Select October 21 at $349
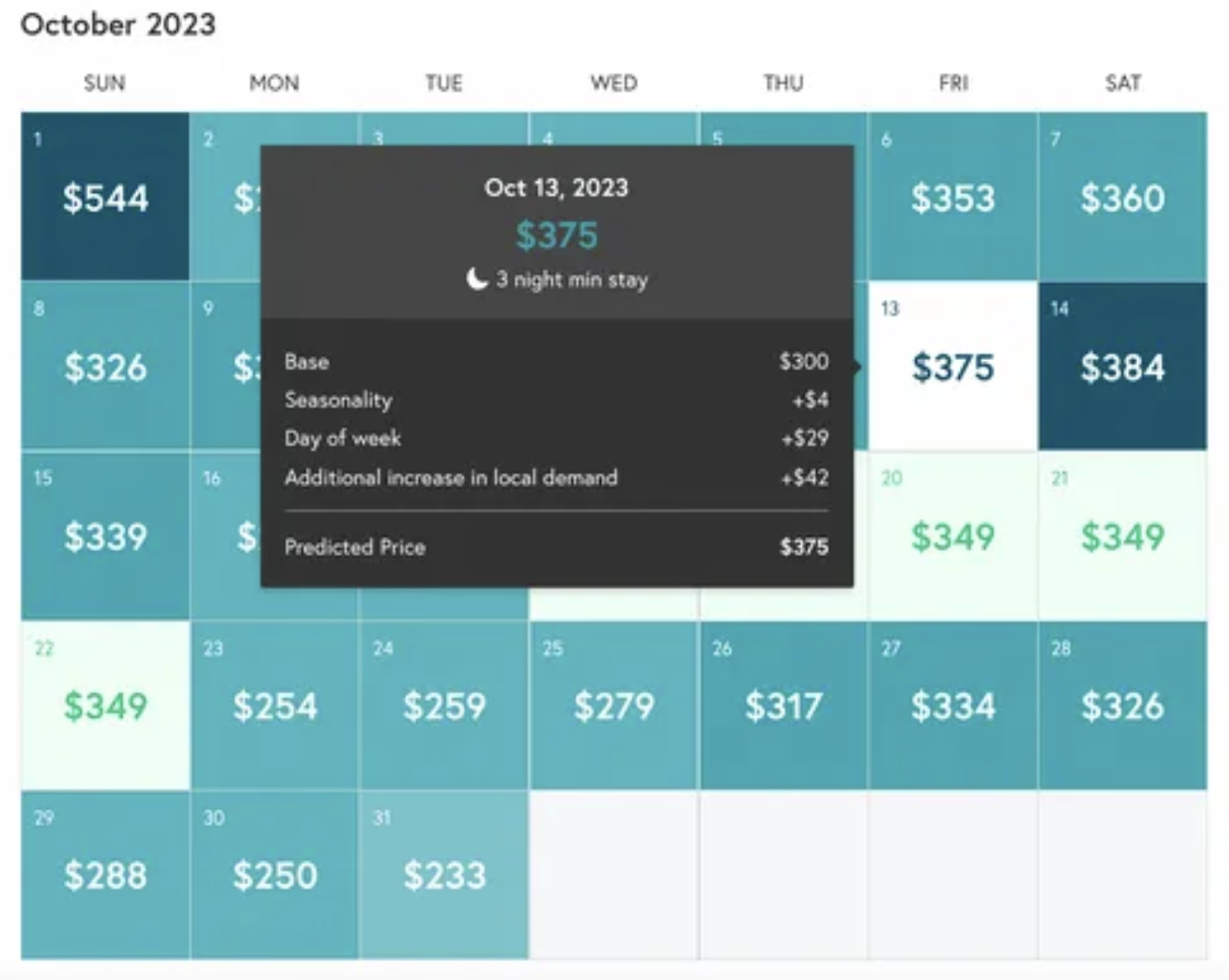 coord(1124,537)
